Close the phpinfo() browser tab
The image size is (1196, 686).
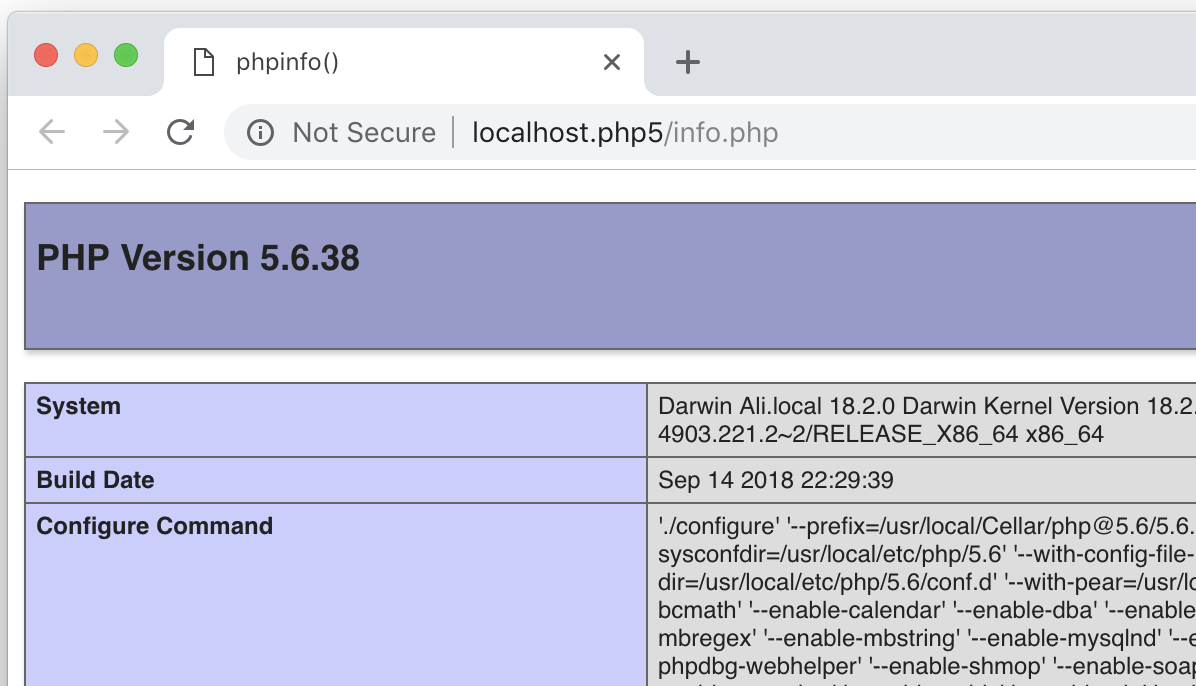612,62
